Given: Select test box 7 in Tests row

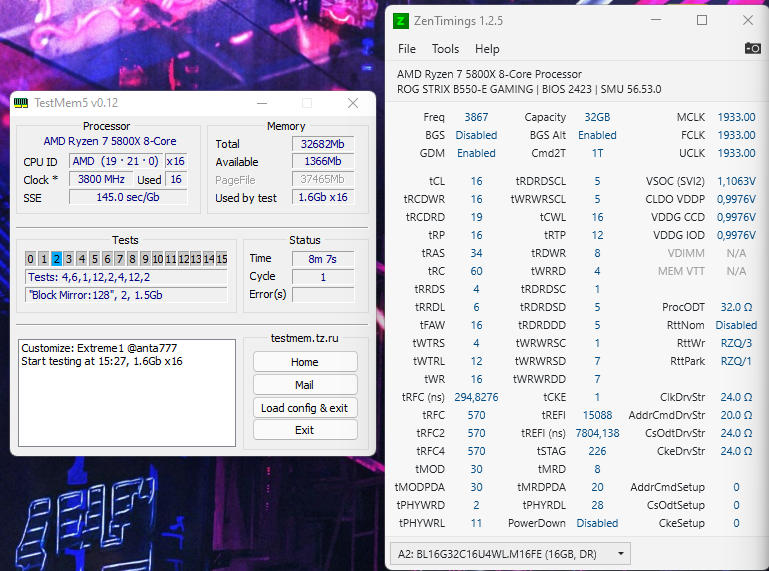Looking at the screenshot, I should [120, 259].
